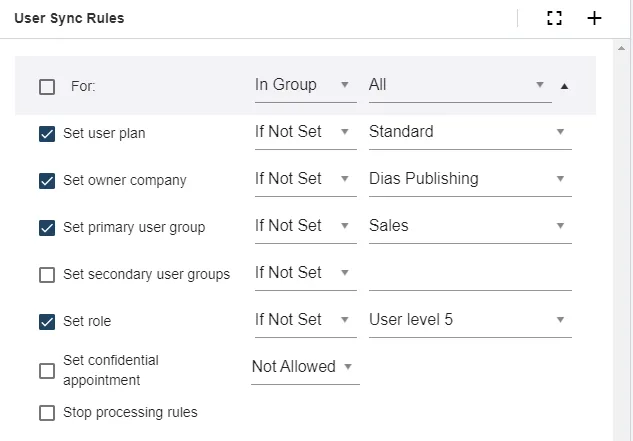Uncheck the Set role checkbox

point(47,322)
